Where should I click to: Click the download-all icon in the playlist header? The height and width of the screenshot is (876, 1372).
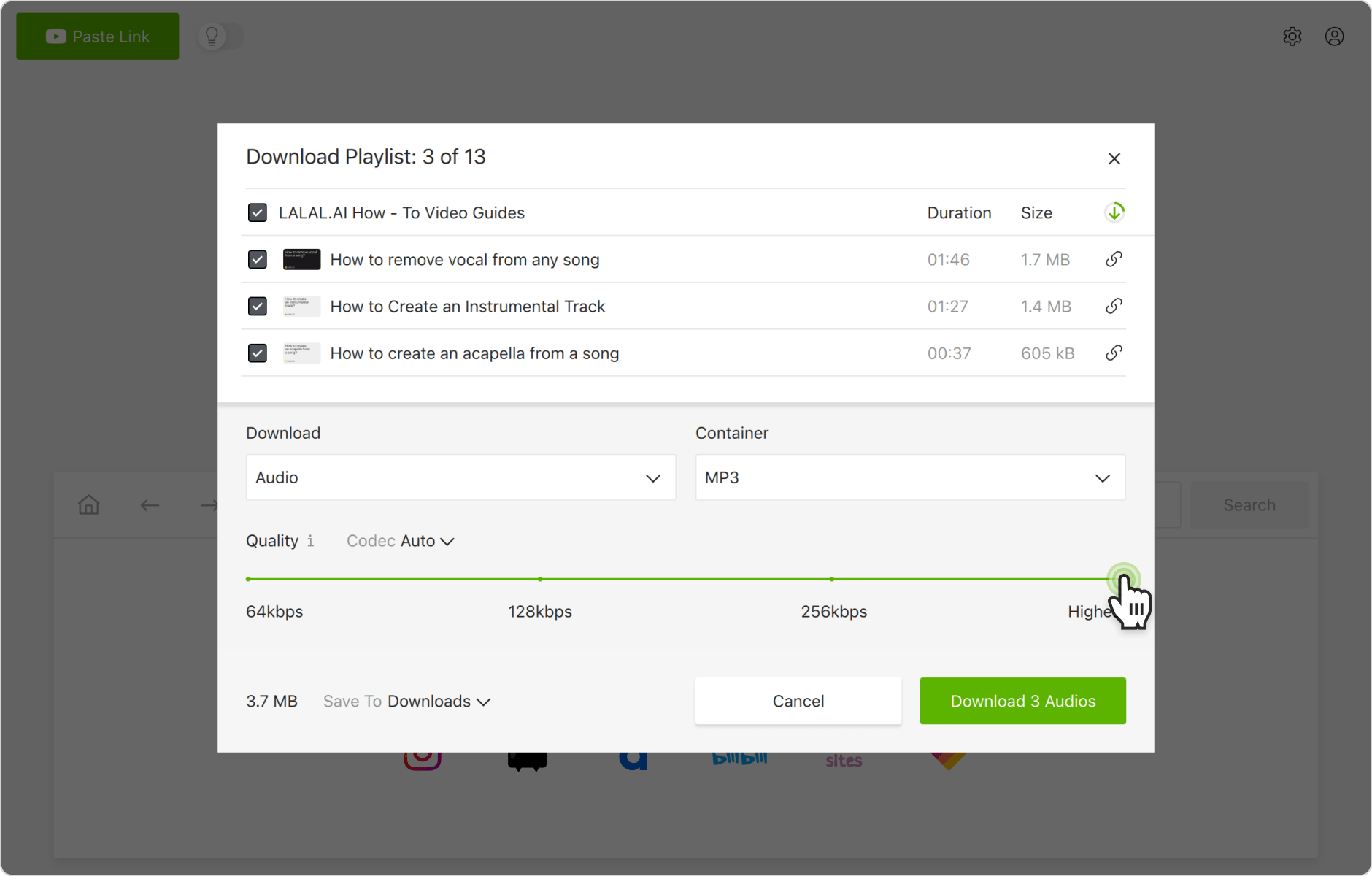1115,212
